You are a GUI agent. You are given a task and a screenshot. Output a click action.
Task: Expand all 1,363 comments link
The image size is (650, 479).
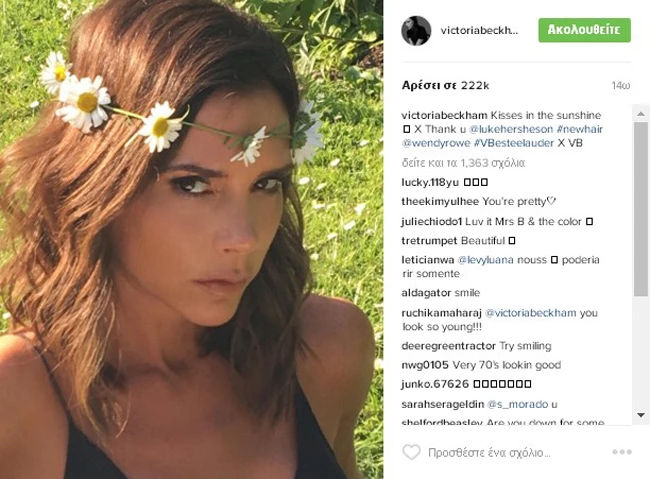[463, 163]
